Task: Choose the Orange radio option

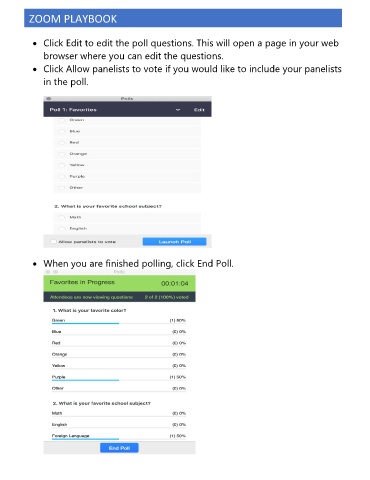Action: (62, 154)
